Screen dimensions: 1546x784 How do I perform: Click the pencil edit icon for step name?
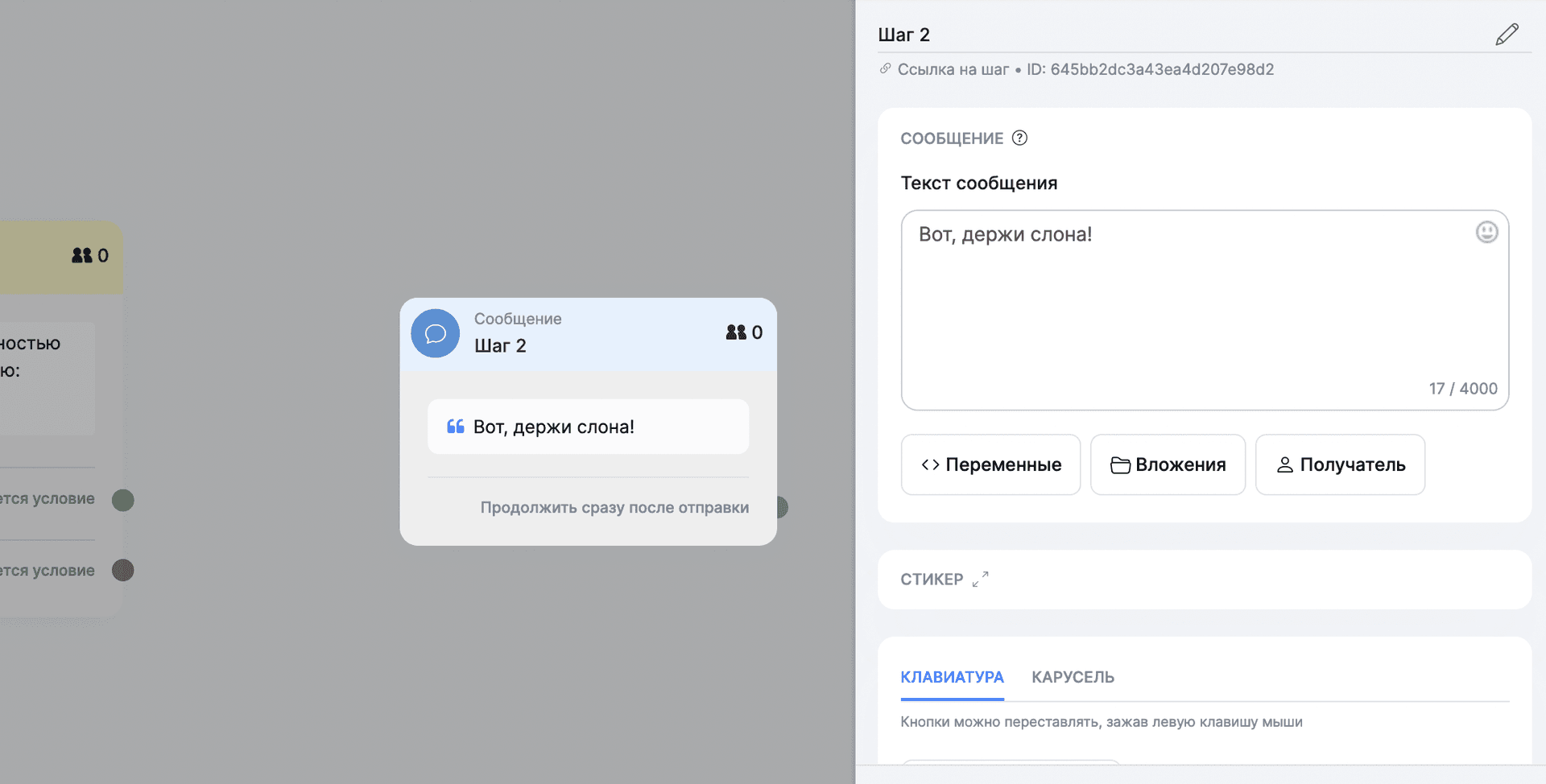[x=1507, y=35]
